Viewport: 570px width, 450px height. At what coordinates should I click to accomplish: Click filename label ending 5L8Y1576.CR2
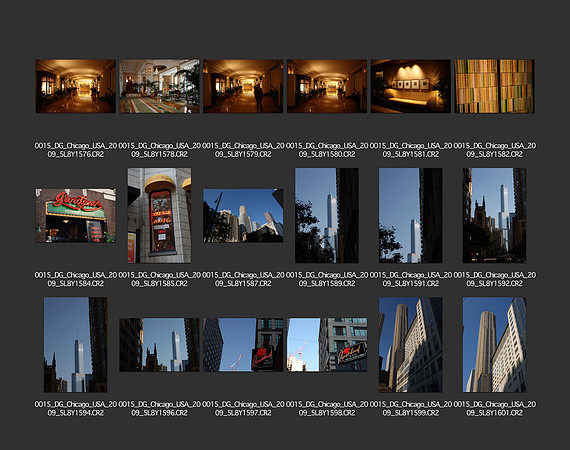coord(76,150)
